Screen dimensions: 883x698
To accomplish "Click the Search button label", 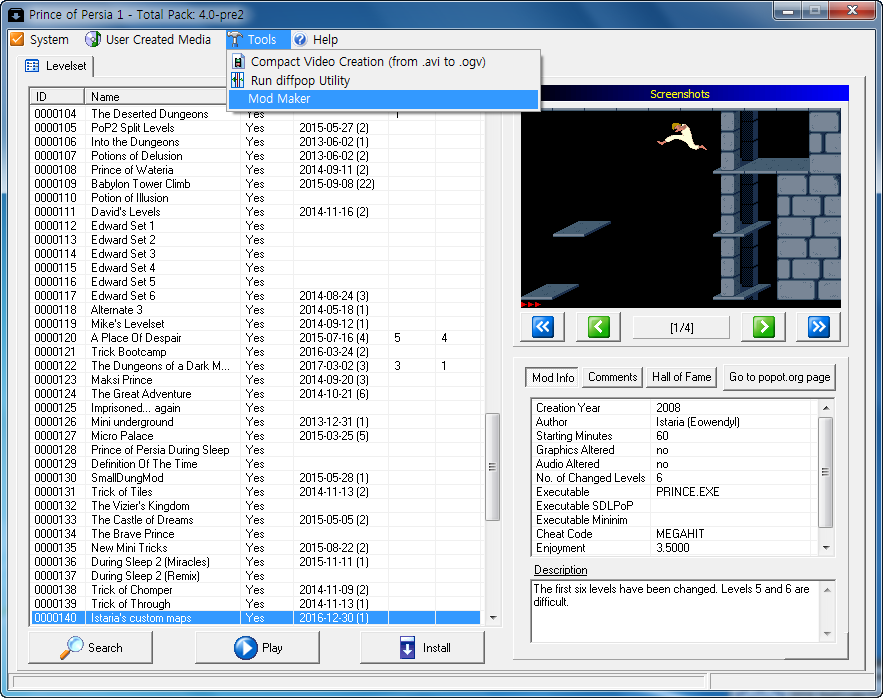I will click(x=105, y=648).
